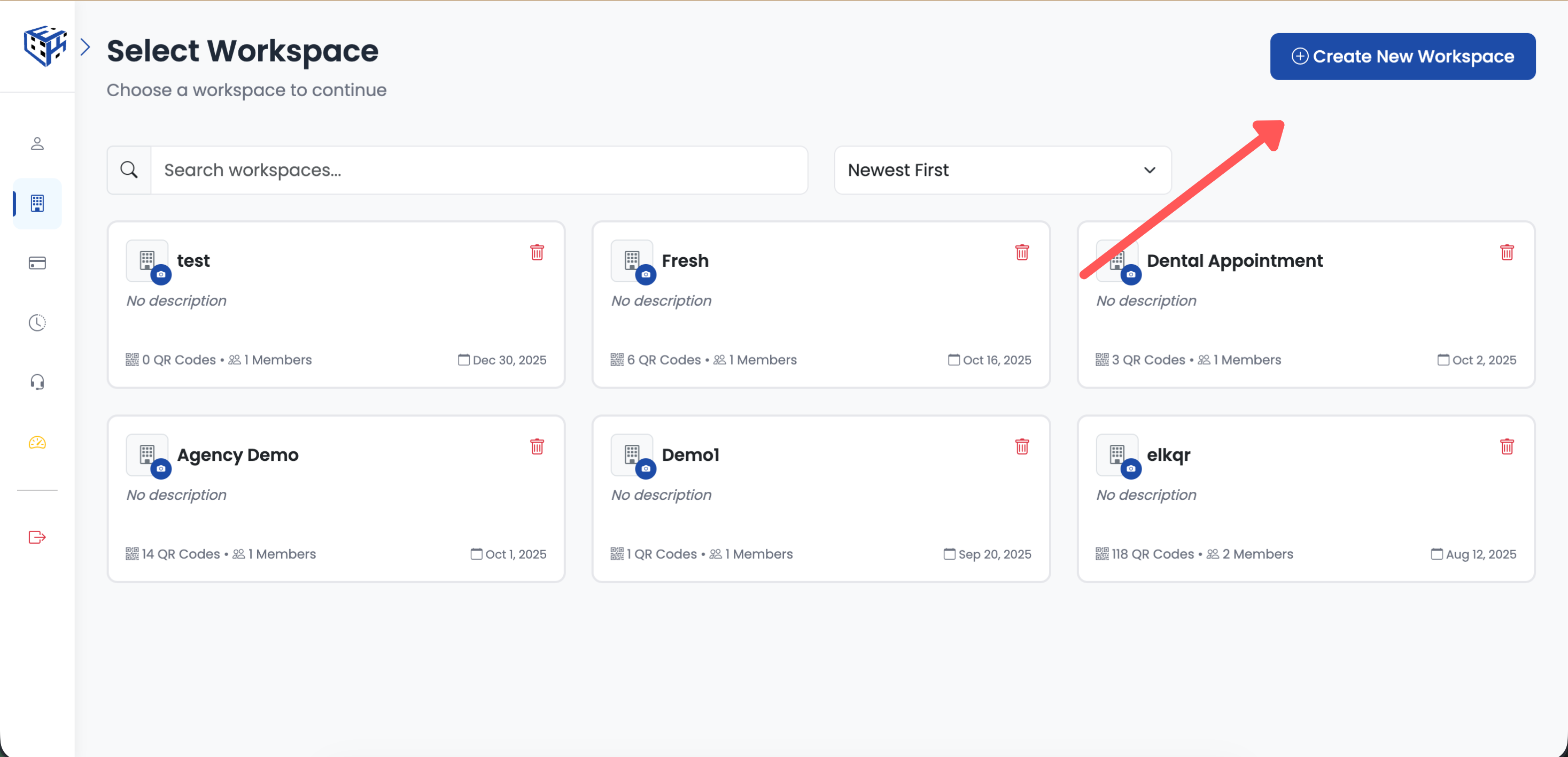This screenshot has width=1568, height=757.
Task: Delete the elkqr workspace
Action: tap(1508, 446)
